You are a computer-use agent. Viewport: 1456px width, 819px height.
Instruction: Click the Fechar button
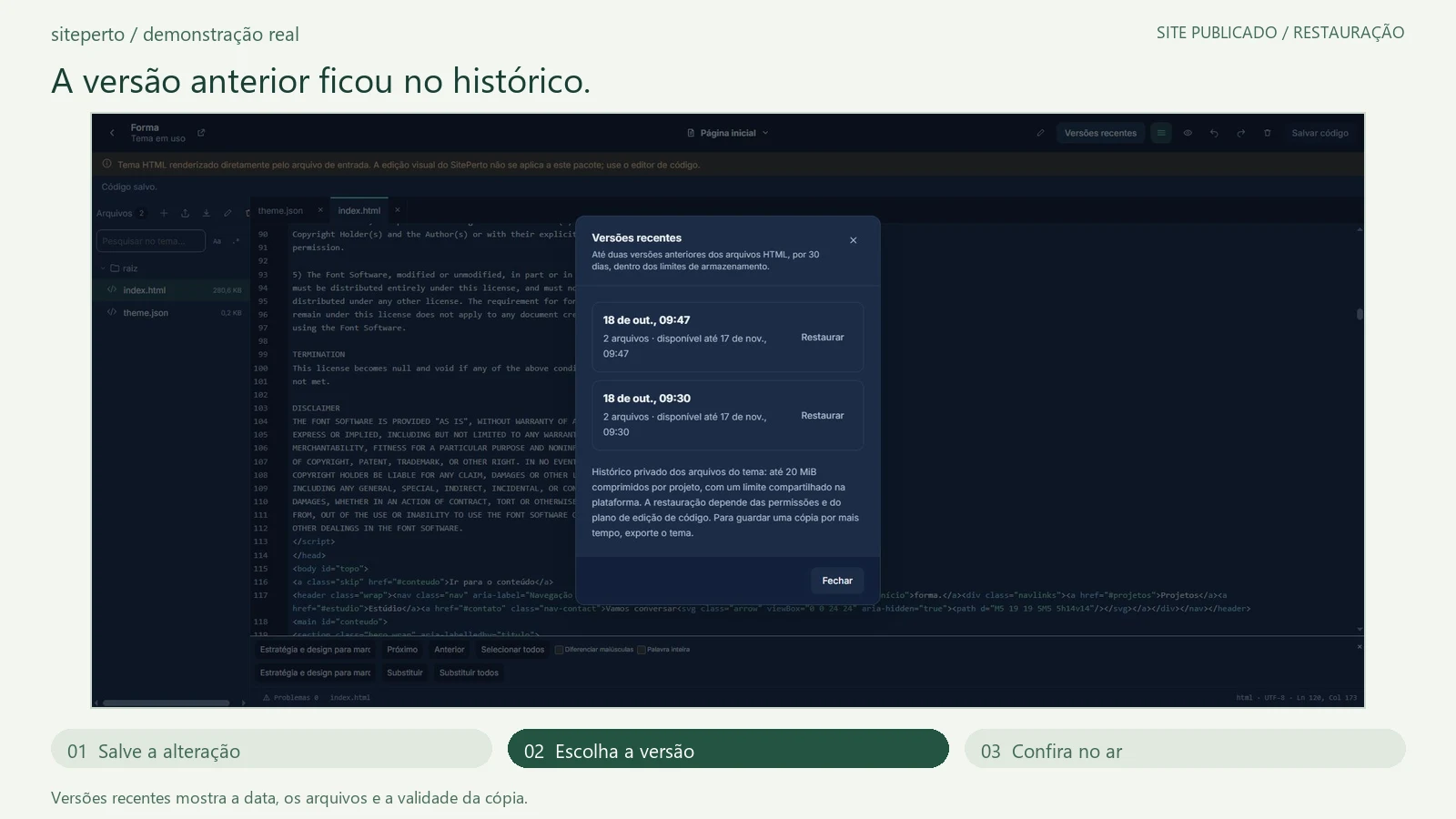point(837,581)
